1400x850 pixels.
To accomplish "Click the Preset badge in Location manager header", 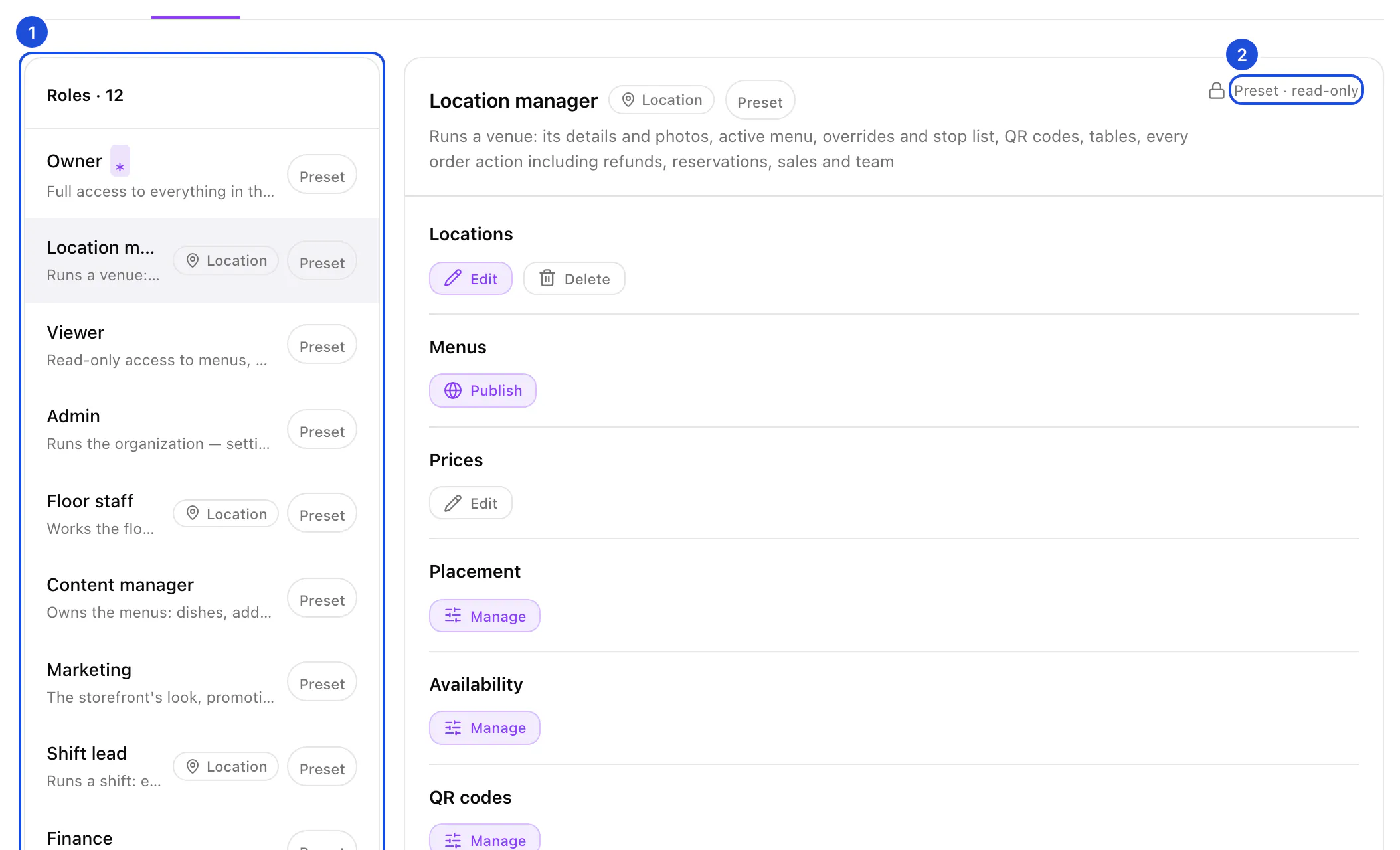I will pyautogui.click(x=760, y=101).
